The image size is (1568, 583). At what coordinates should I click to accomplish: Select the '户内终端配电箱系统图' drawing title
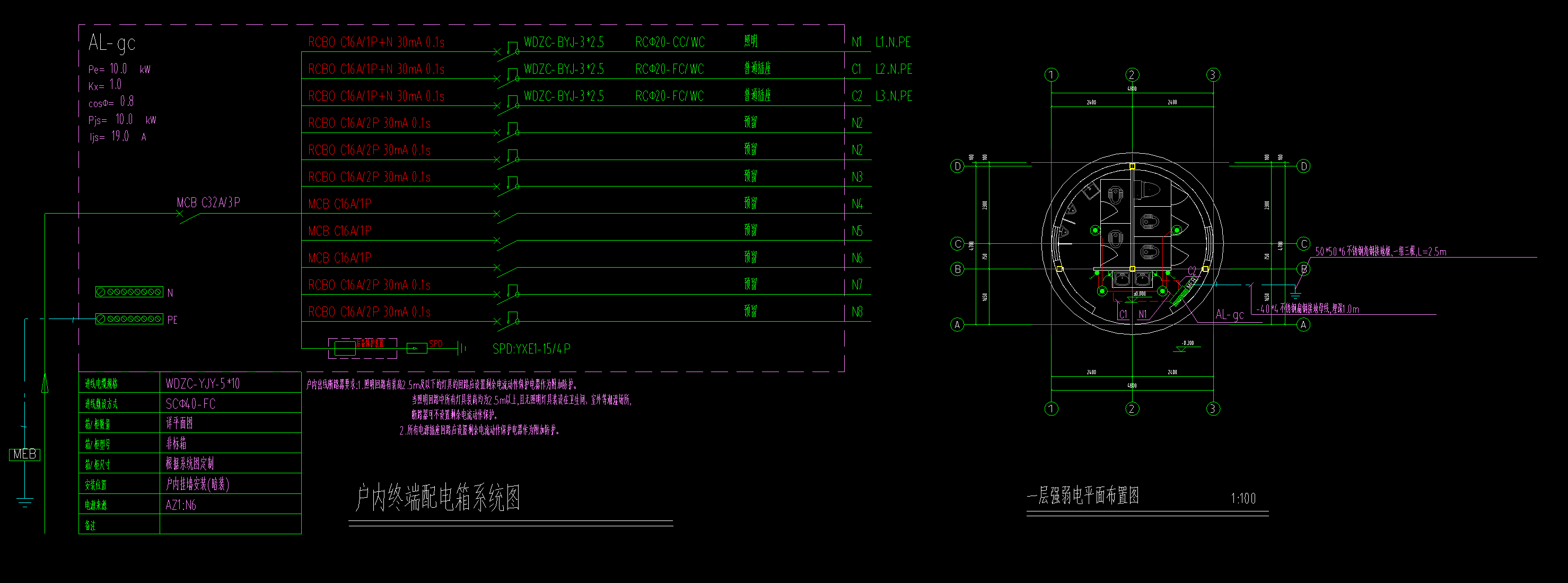click(437, 498)
